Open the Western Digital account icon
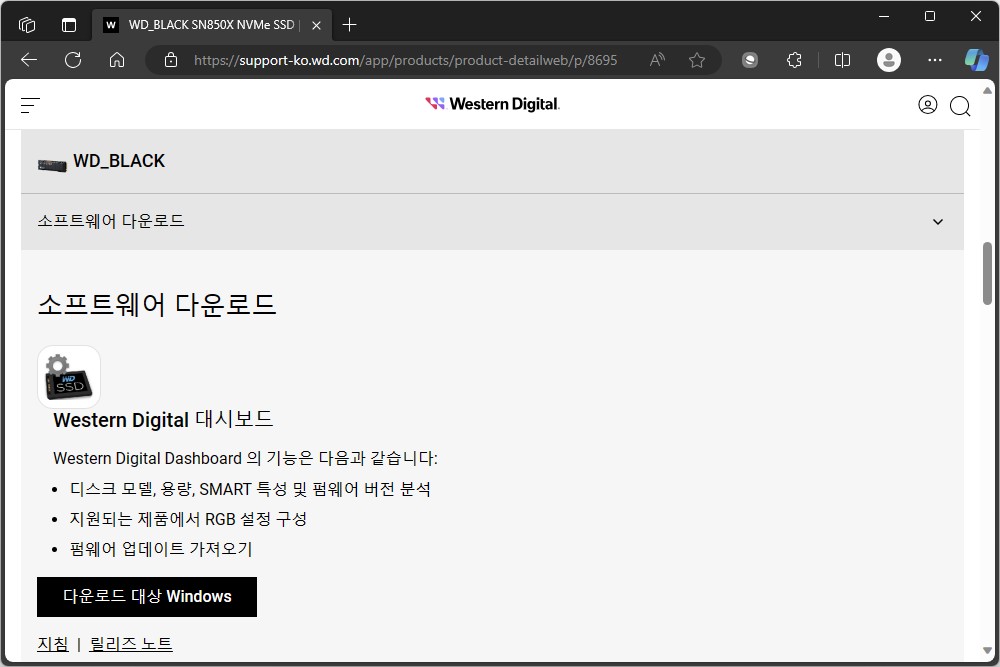The width and height of the screenshot is (1000, 667). [928, 105]
